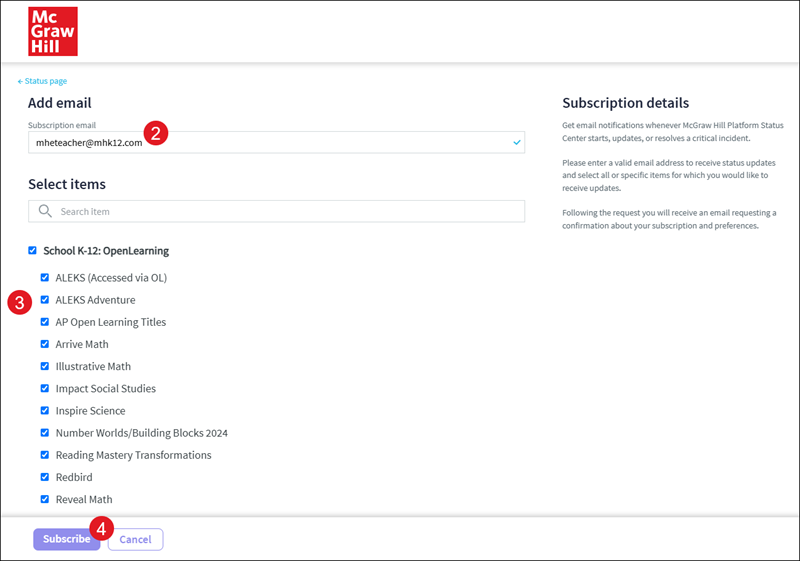
Task: Click the Search item field
Action: (x=285, y=211)
